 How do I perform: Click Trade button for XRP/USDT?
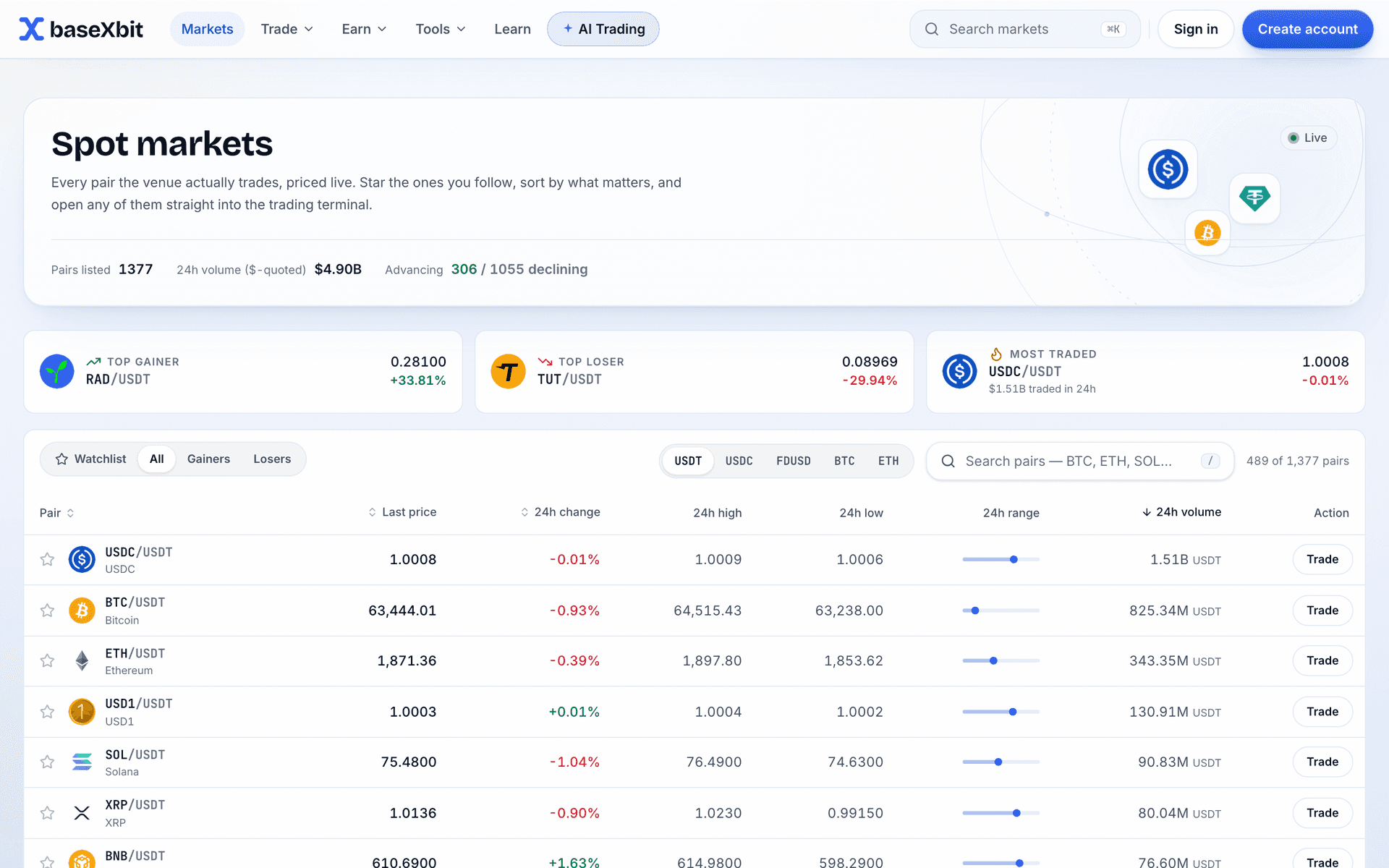(x=1322, y=813)
